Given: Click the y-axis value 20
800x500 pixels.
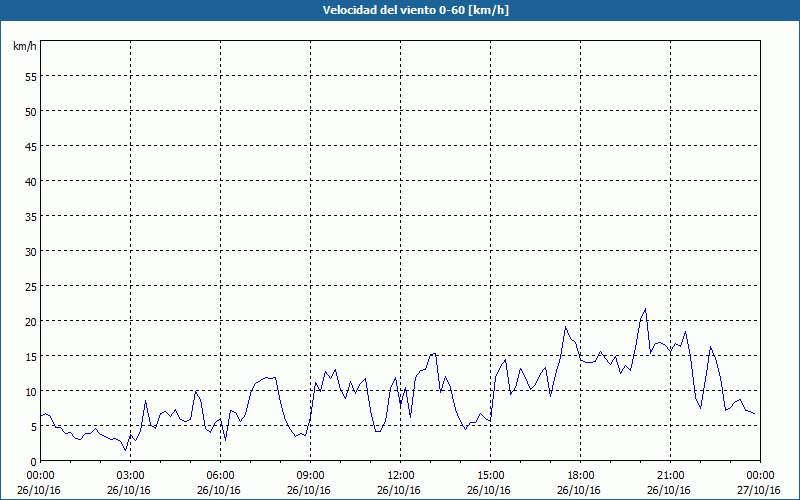Looking at the screenshot, I should (31, 321).
